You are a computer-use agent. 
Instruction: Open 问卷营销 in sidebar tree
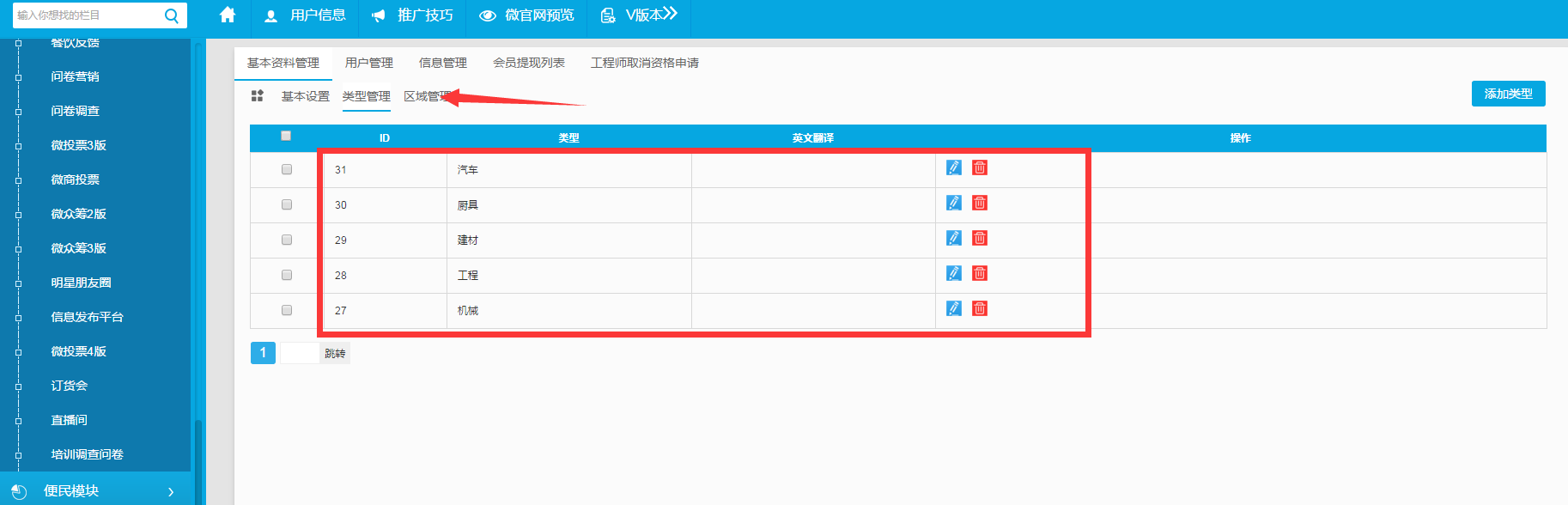[75, 76]
